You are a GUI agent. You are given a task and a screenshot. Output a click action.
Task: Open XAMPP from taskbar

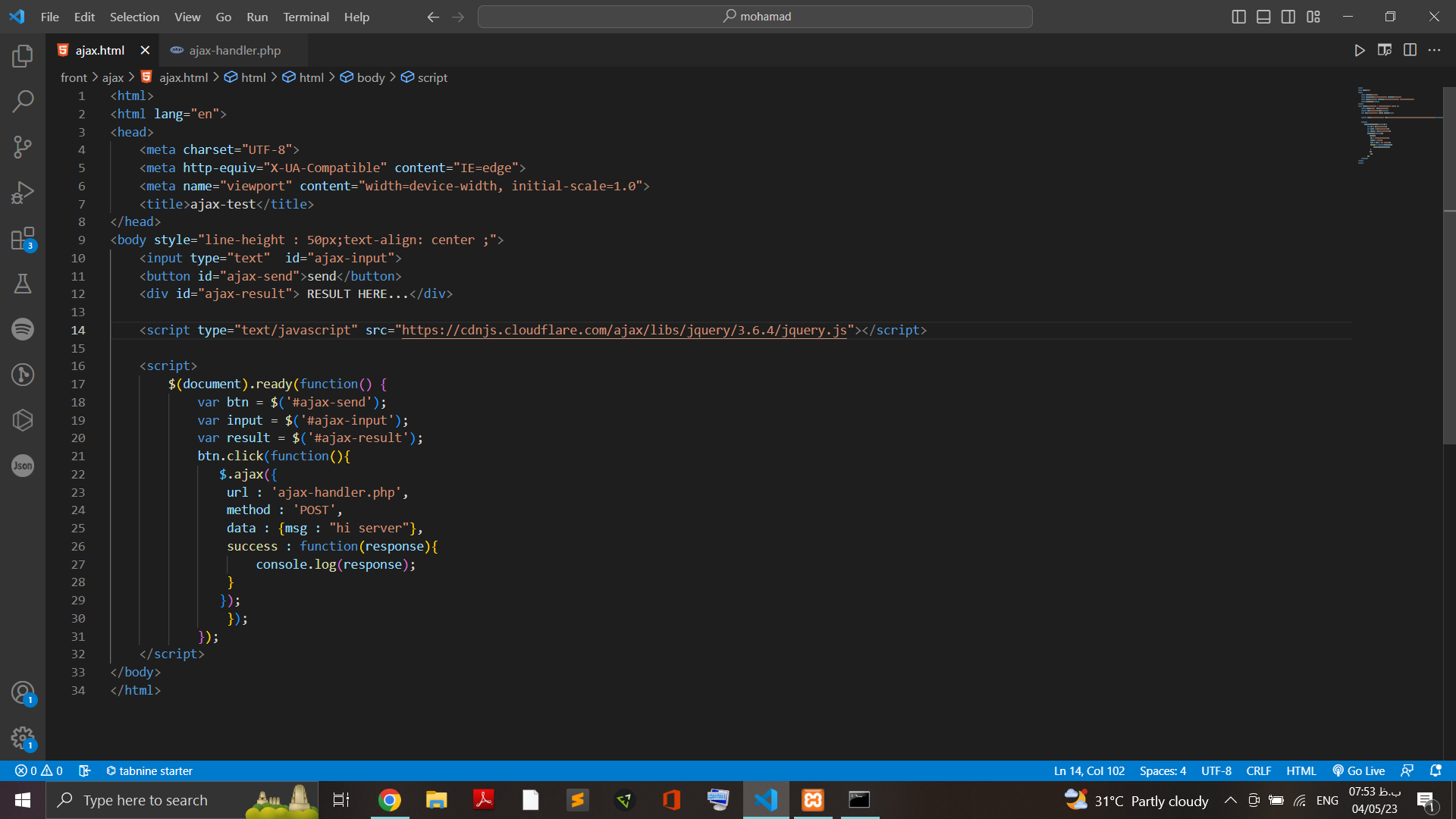(813, 800)
